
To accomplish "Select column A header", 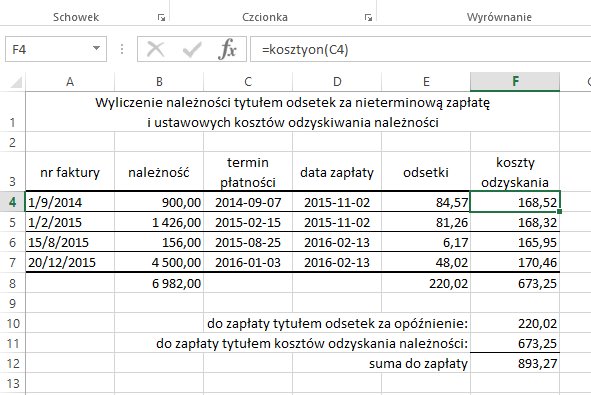I will 70,82.
